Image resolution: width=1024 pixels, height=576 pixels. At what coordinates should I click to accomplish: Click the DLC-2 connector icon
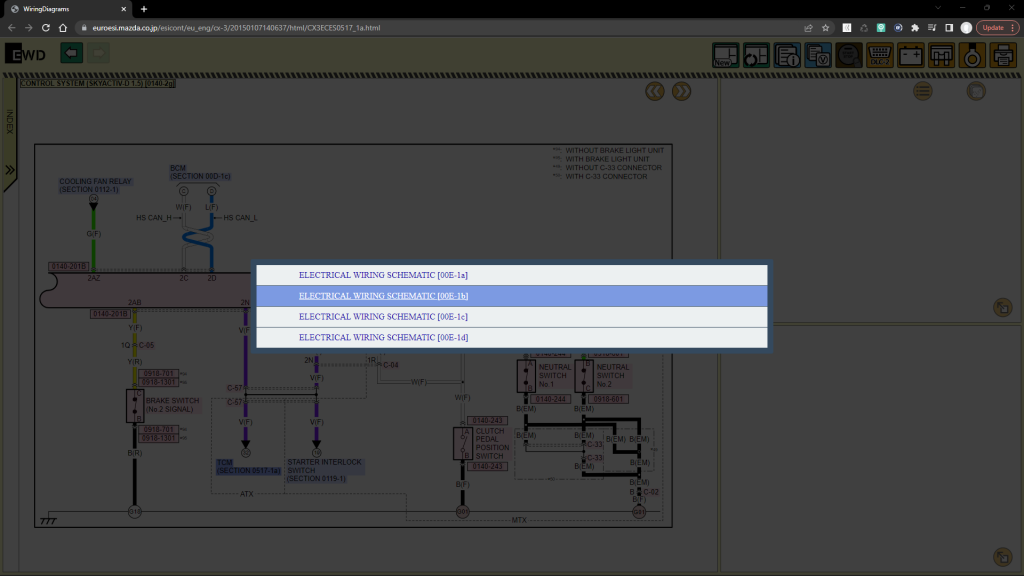coord(880,55)
